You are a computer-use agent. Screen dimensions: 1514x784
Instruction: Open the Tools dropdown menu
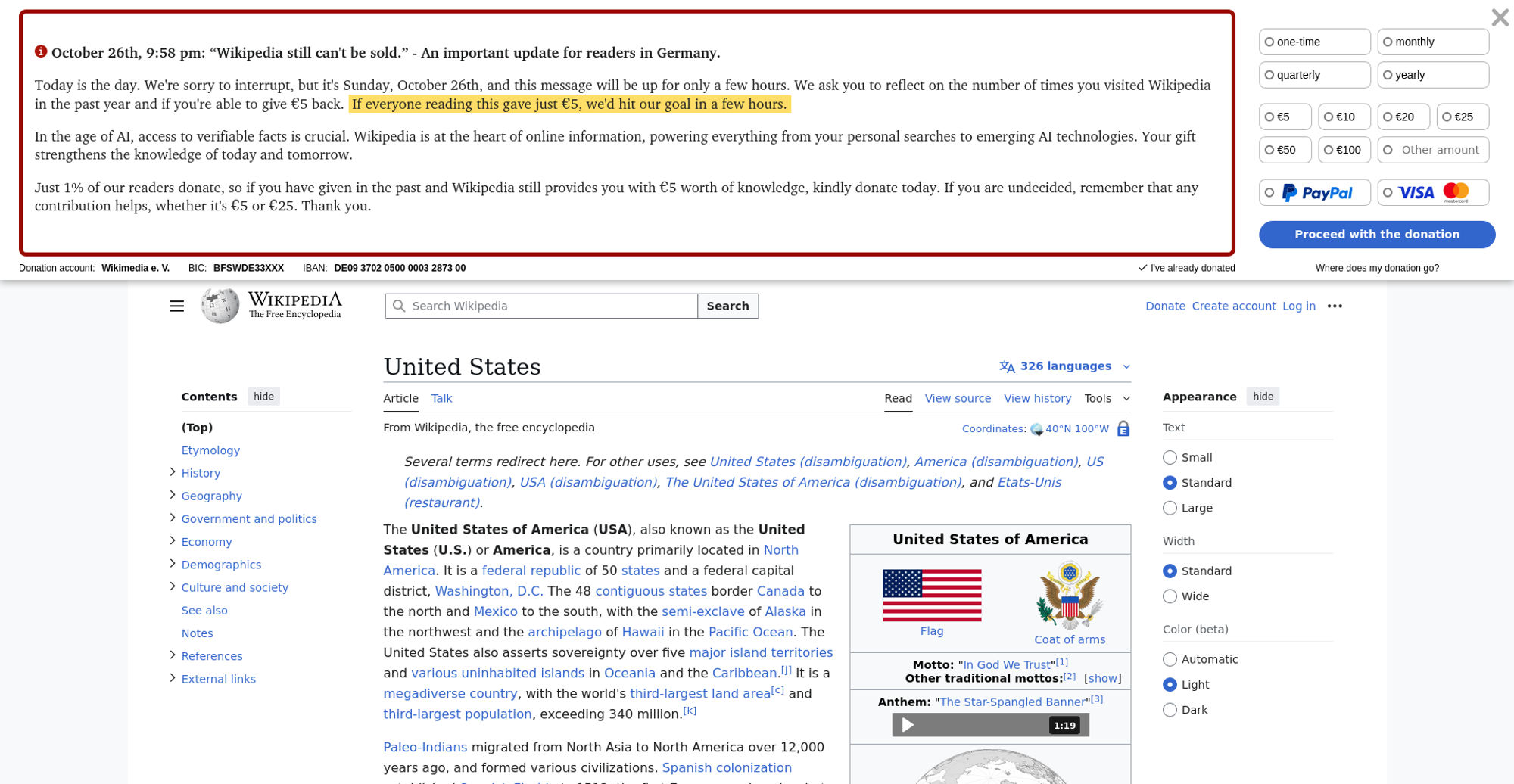pyautogui.click(x=1106, y=398)
